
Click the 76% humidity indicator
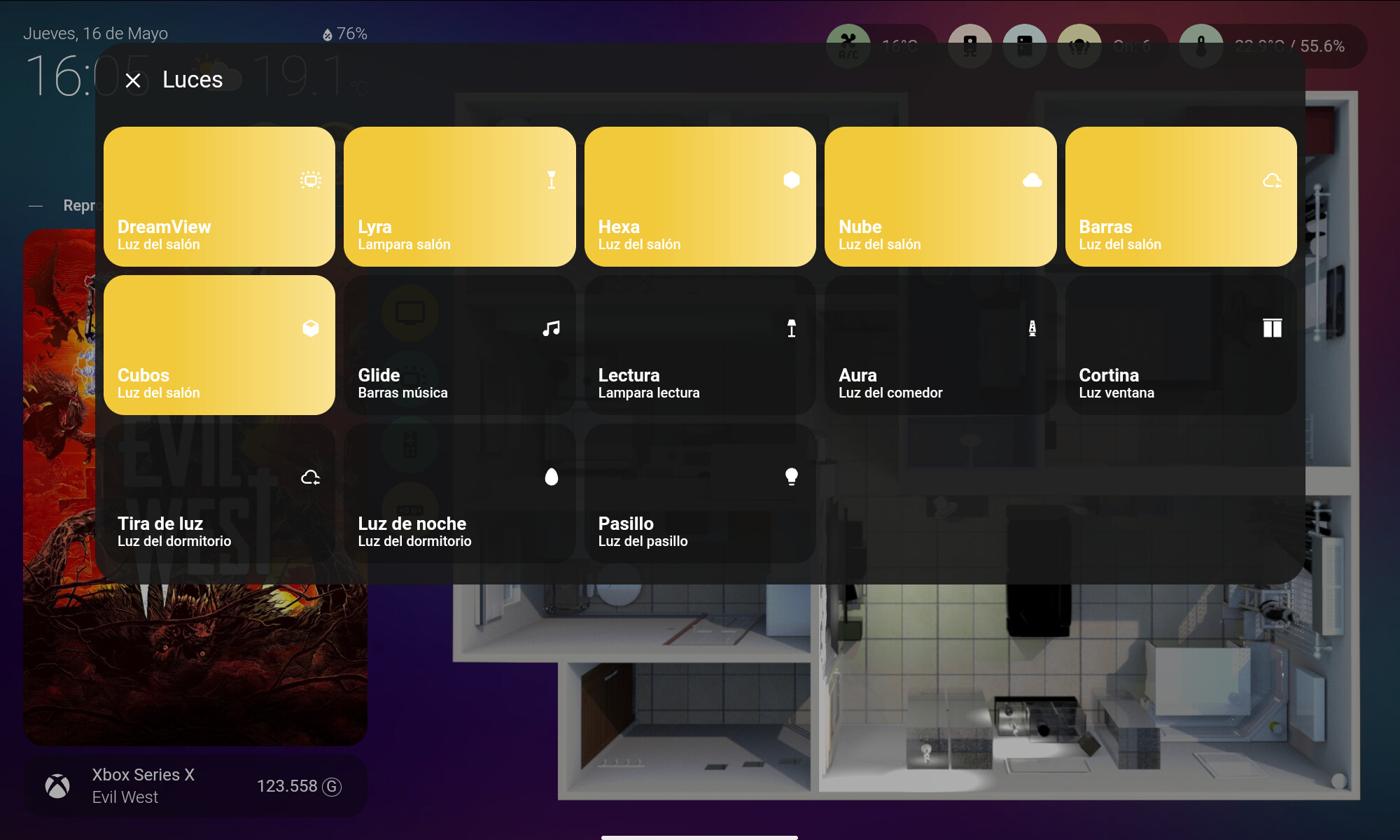point(345,34)
